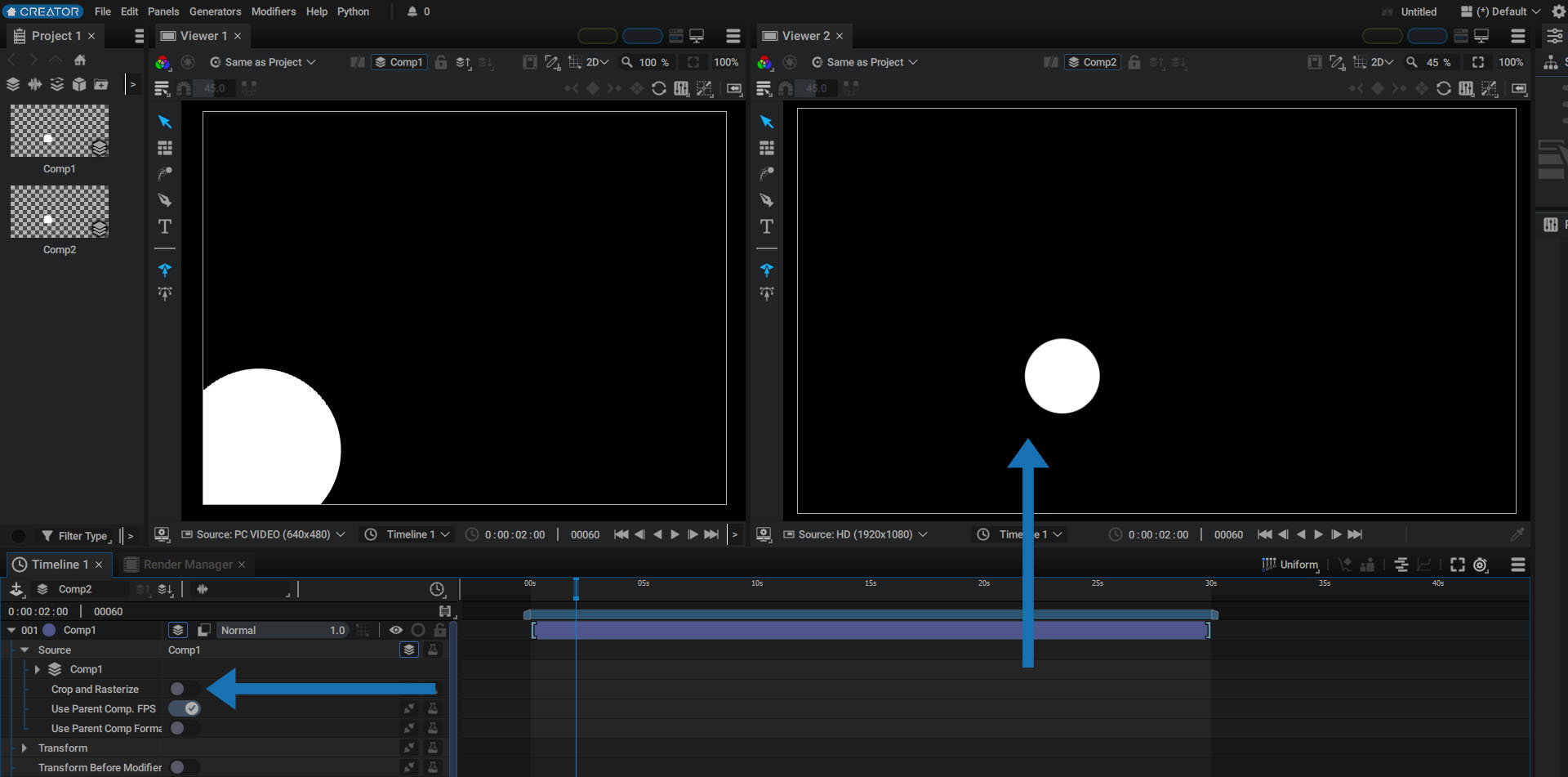Collapse the 001 Comp1 layer row

11,630
